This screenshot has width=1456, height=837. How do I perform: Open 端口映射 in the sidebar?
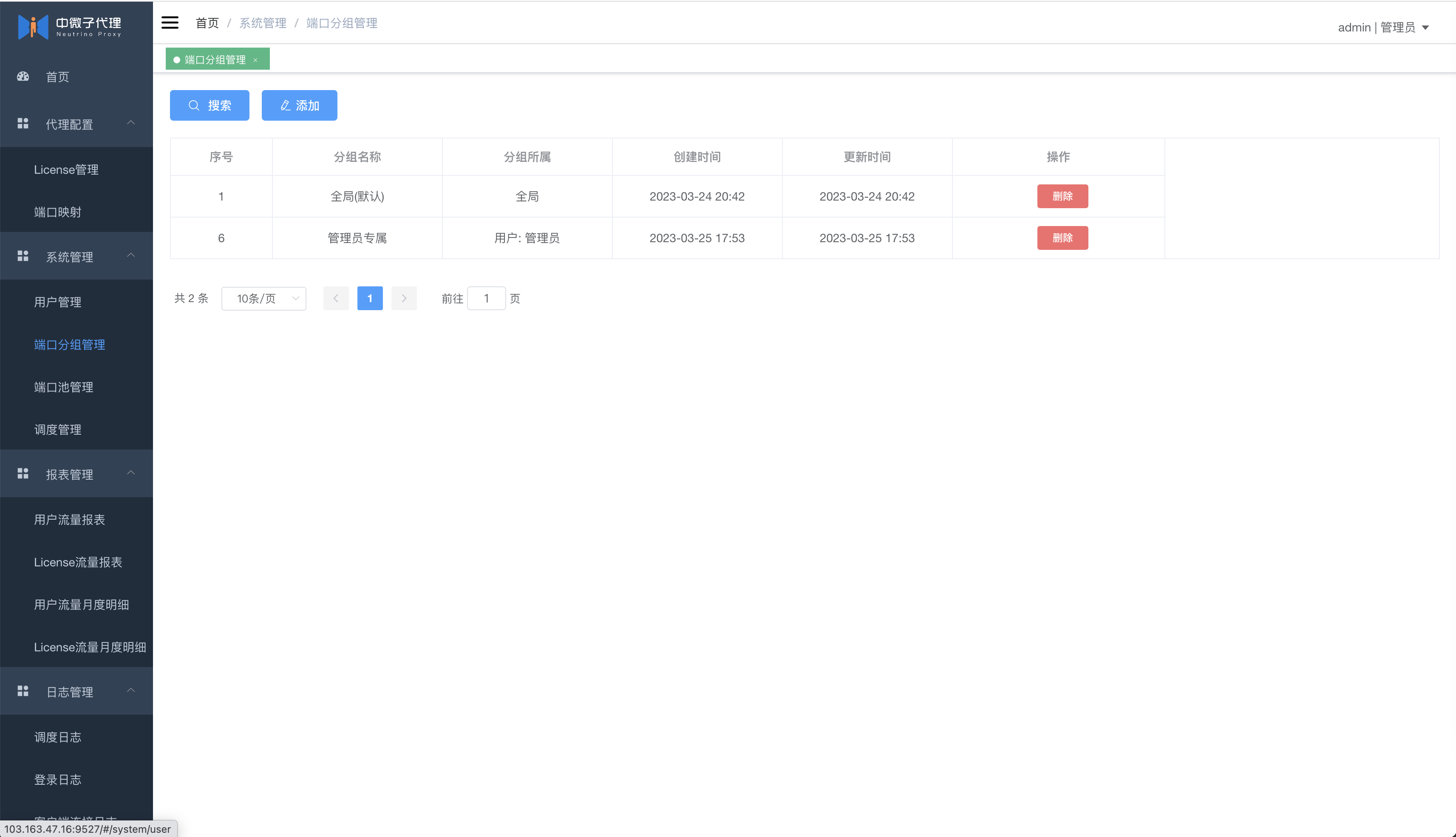76,212
